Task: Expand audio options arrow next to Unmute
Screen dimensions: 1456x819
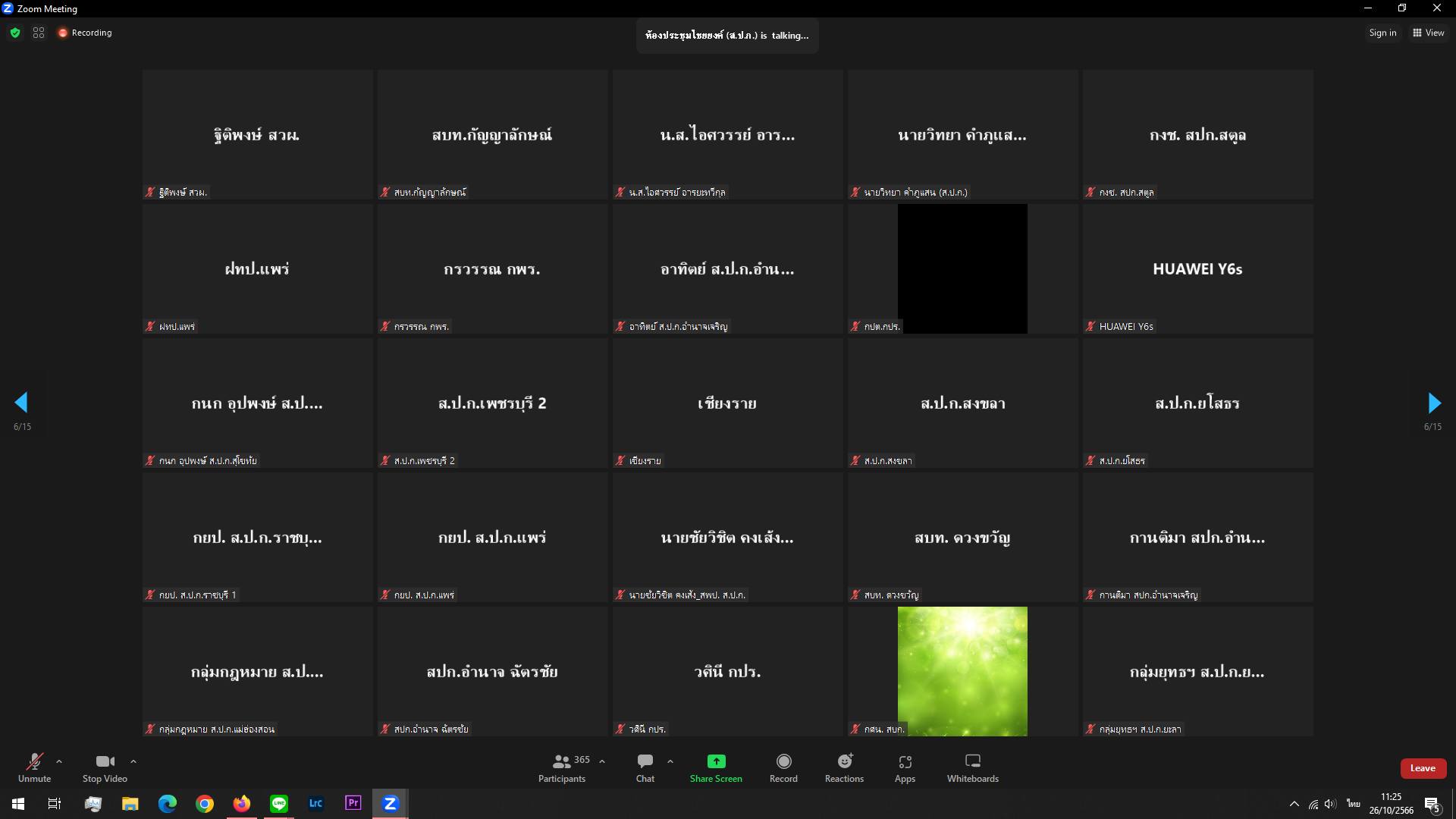Action: point(59,761)
